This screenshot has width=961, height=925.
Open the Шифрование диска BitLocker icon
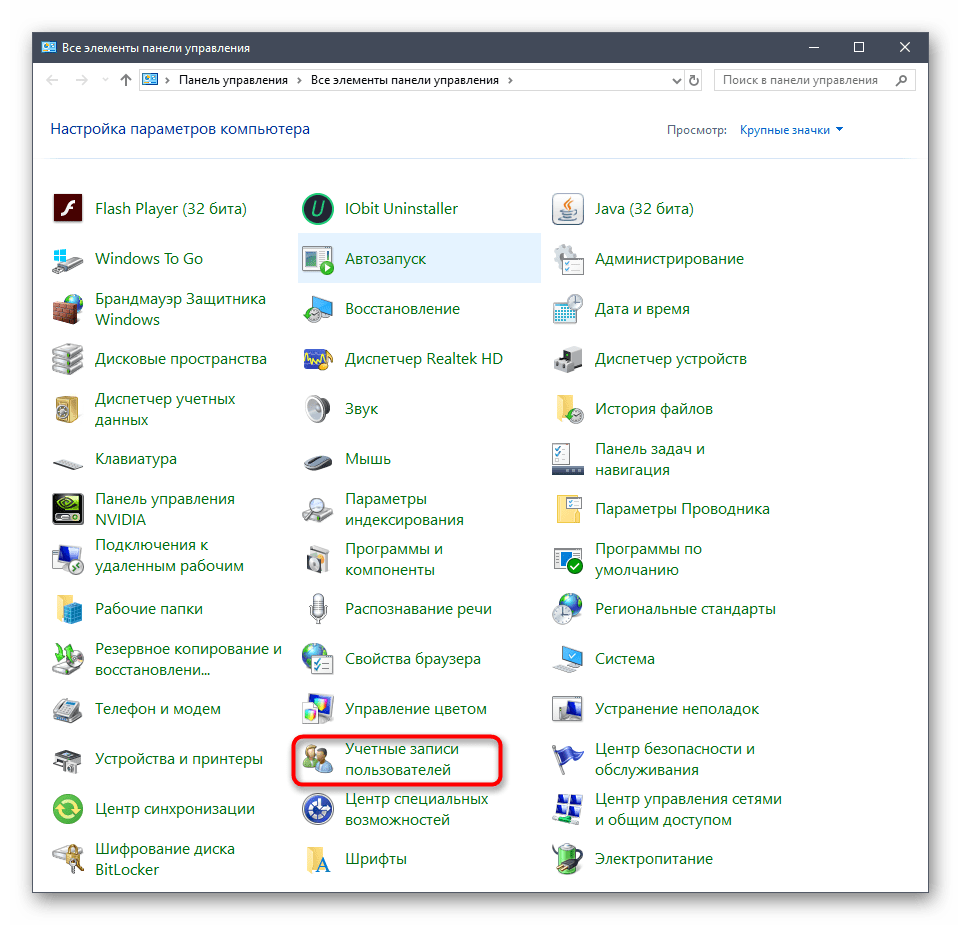(x=67, y=859)
